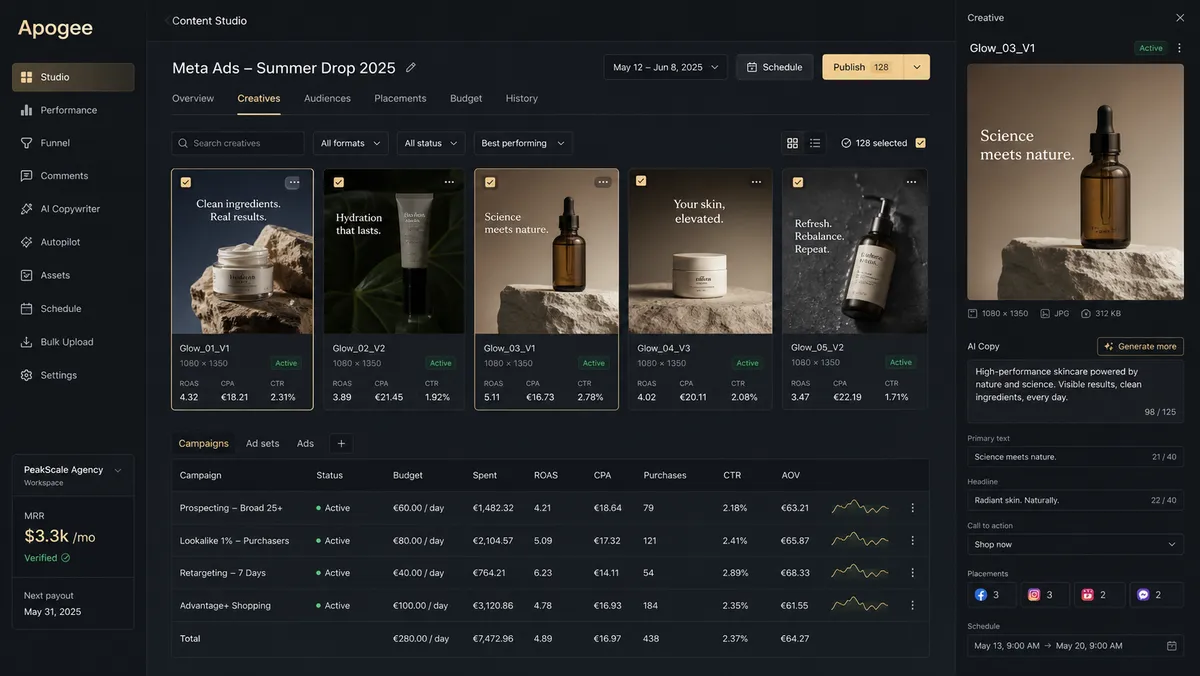Click the pencil icon to edit campaign title
The height and width of the screenshot is (676, 1200).
pyautogui.click(x=410, y=68)
